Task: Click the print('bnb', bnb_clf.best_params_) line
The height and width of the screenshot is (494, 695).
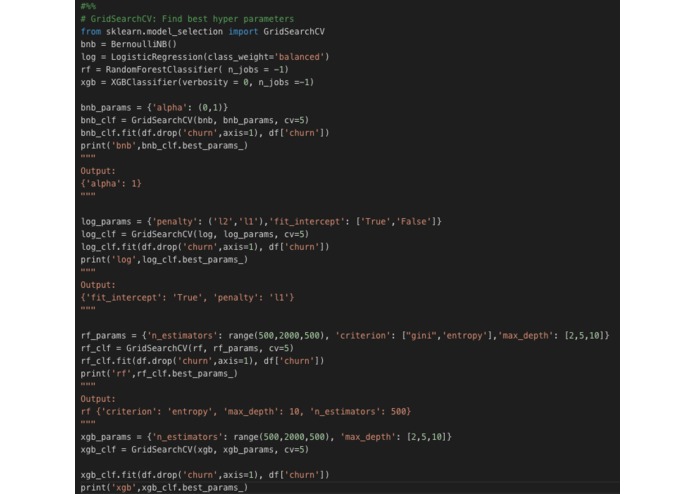Action: pyautogui.click(x=164, y=145)
